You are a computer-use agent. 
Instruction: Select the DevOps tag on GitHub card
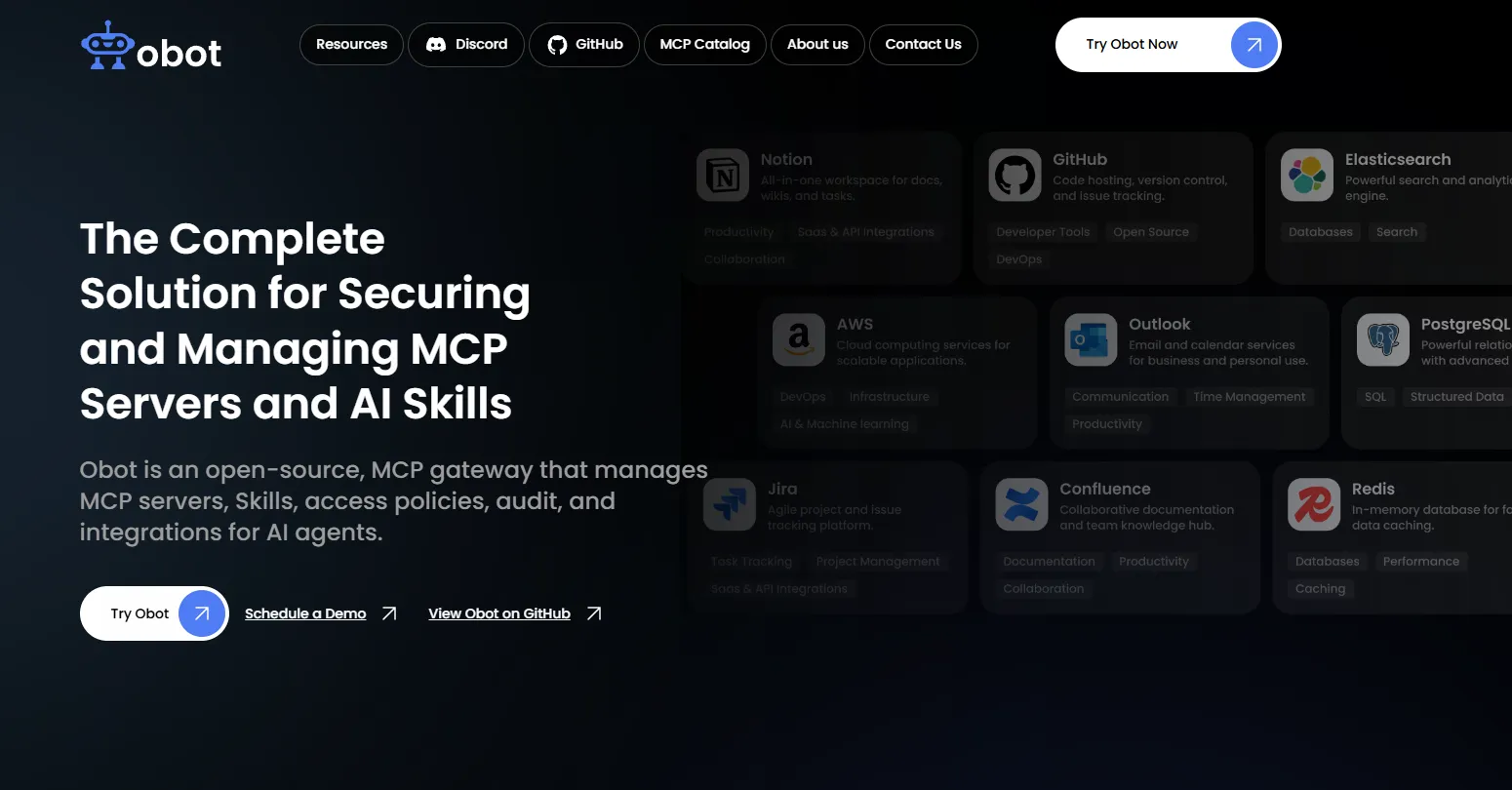1019,259
